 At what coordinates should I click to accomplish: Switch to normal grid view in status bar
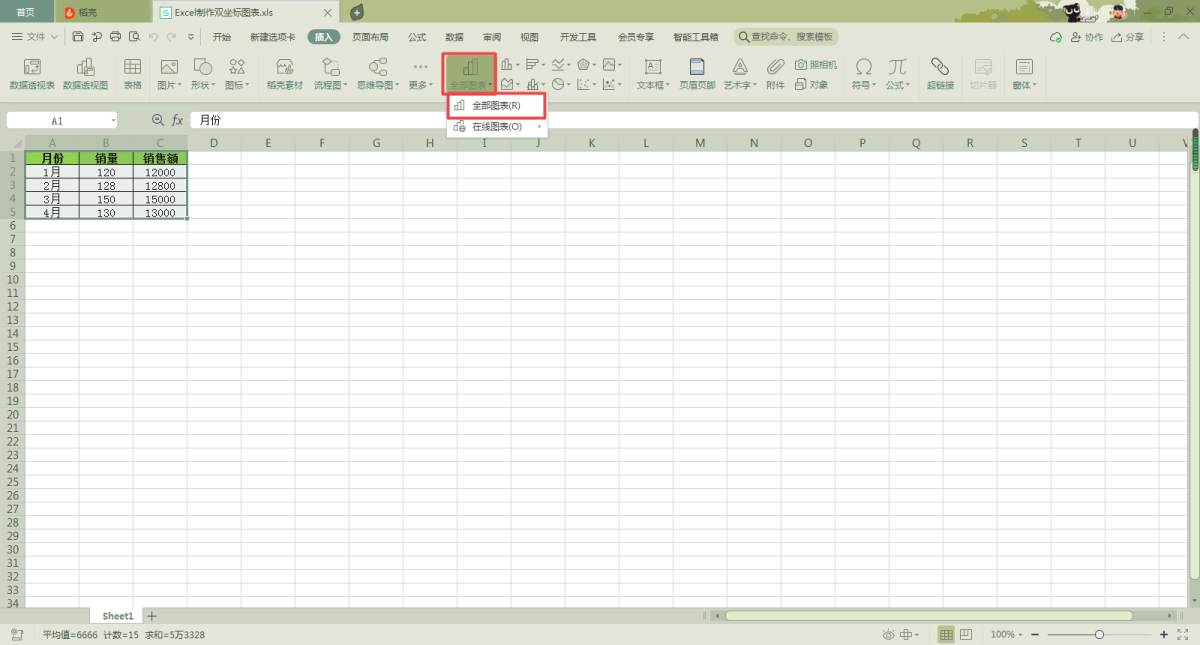pyautogui.click(x=946, y=635)
